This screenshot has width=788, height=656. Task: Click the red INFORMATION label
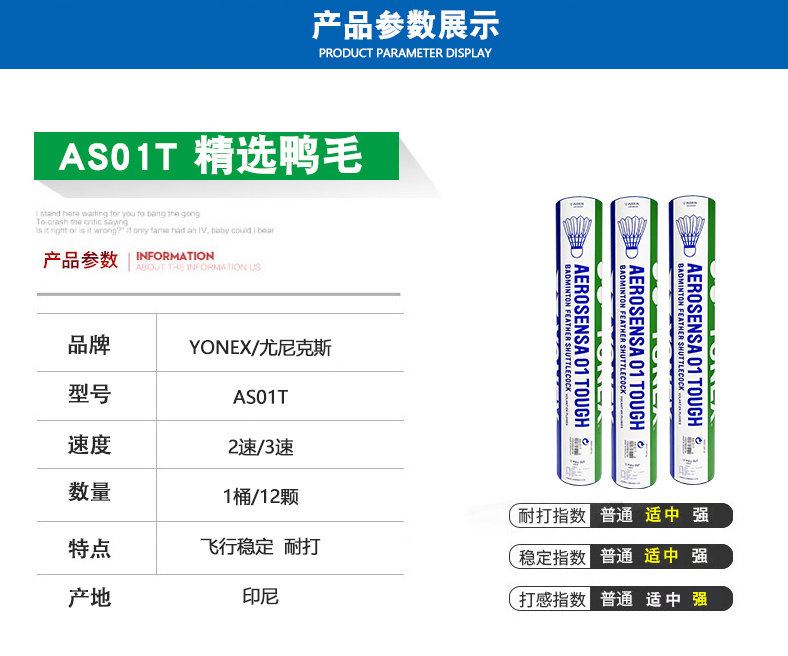pyautogui.click(x=175, y=256)
